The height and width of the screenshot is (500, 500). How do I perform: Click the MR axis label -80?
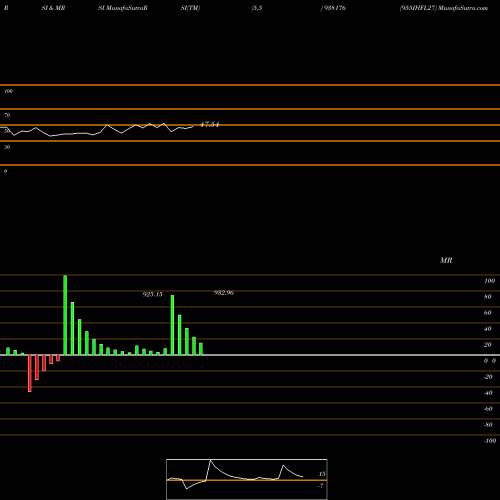tap(488, 425)
